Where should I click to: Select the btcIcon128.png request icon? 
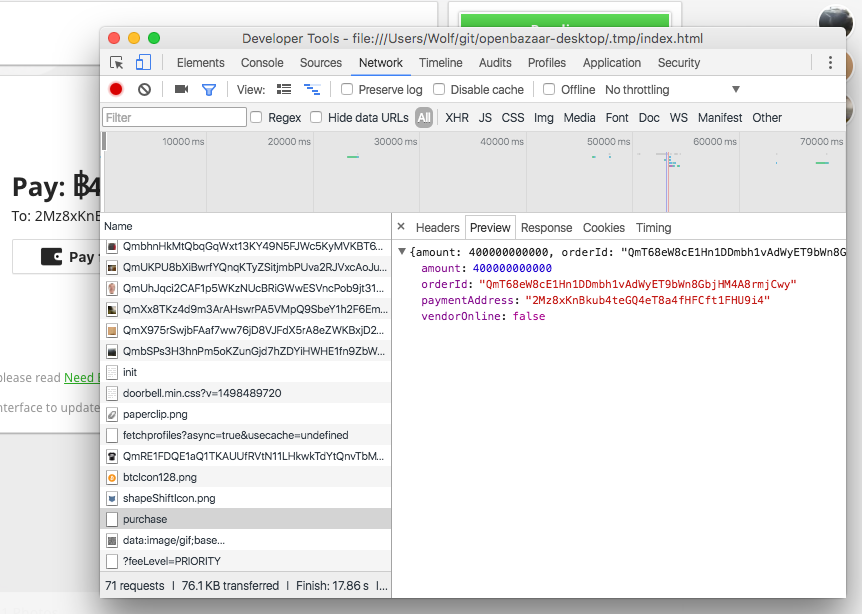click(112, 478)
